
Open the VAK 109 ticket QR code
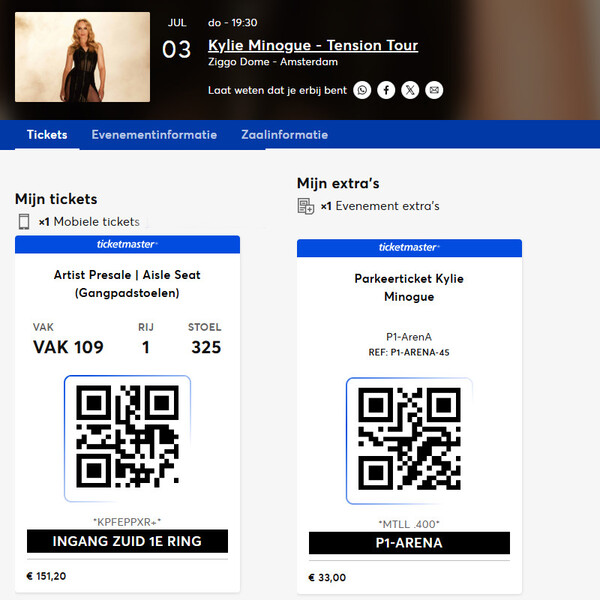127,439
